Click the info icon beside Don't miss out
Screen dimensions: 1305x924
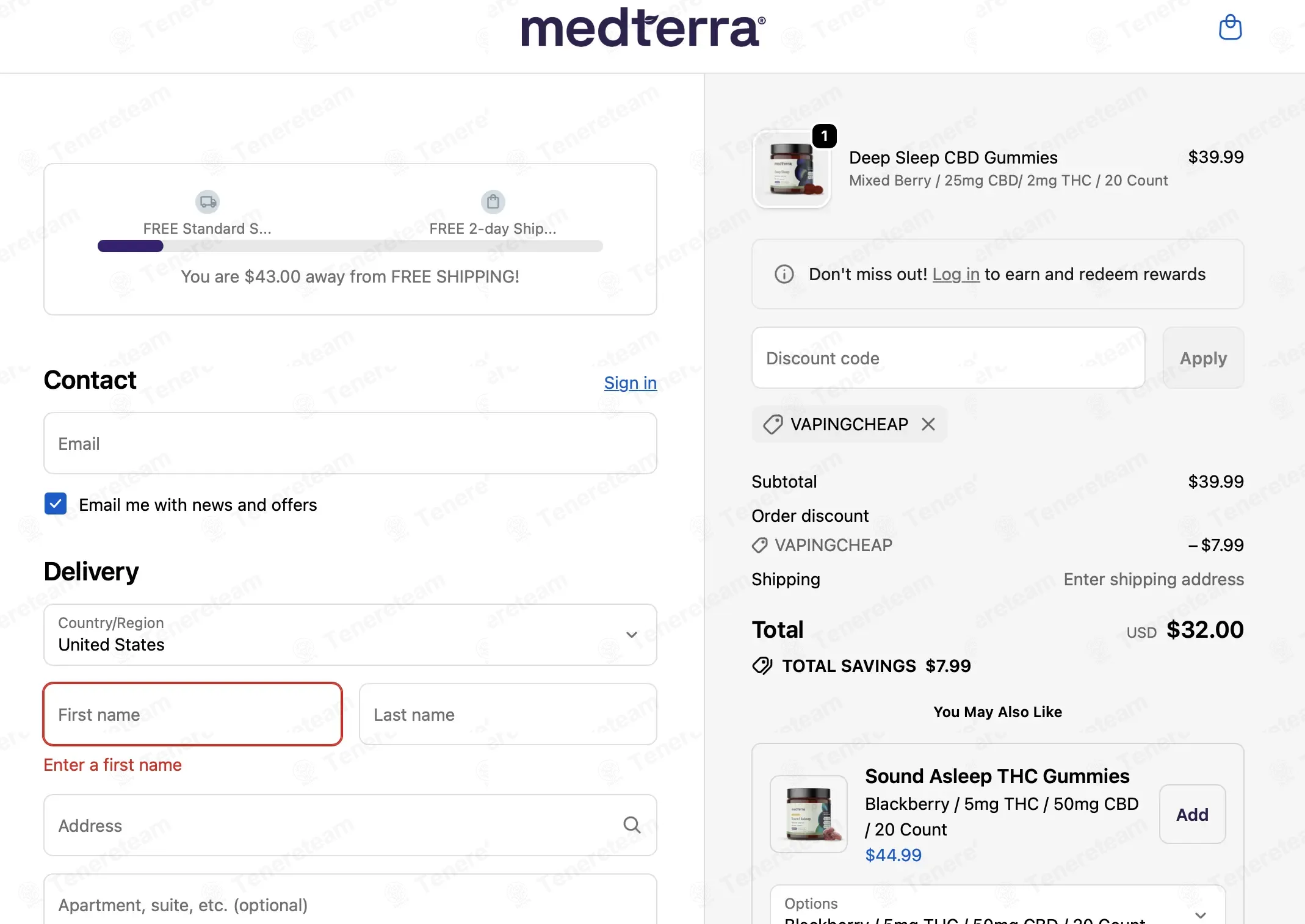click(x=784, y=274)
